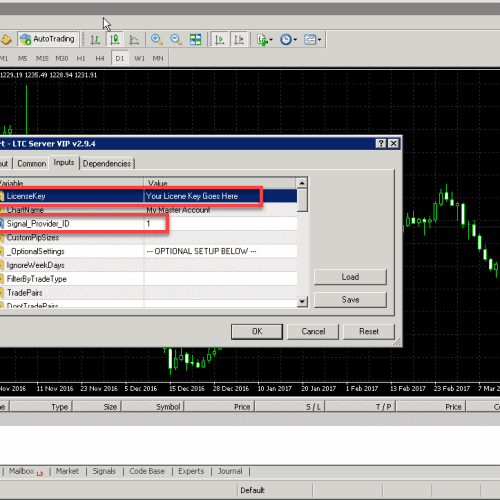Edit the Signal_Provider_ID value 1

220,224
